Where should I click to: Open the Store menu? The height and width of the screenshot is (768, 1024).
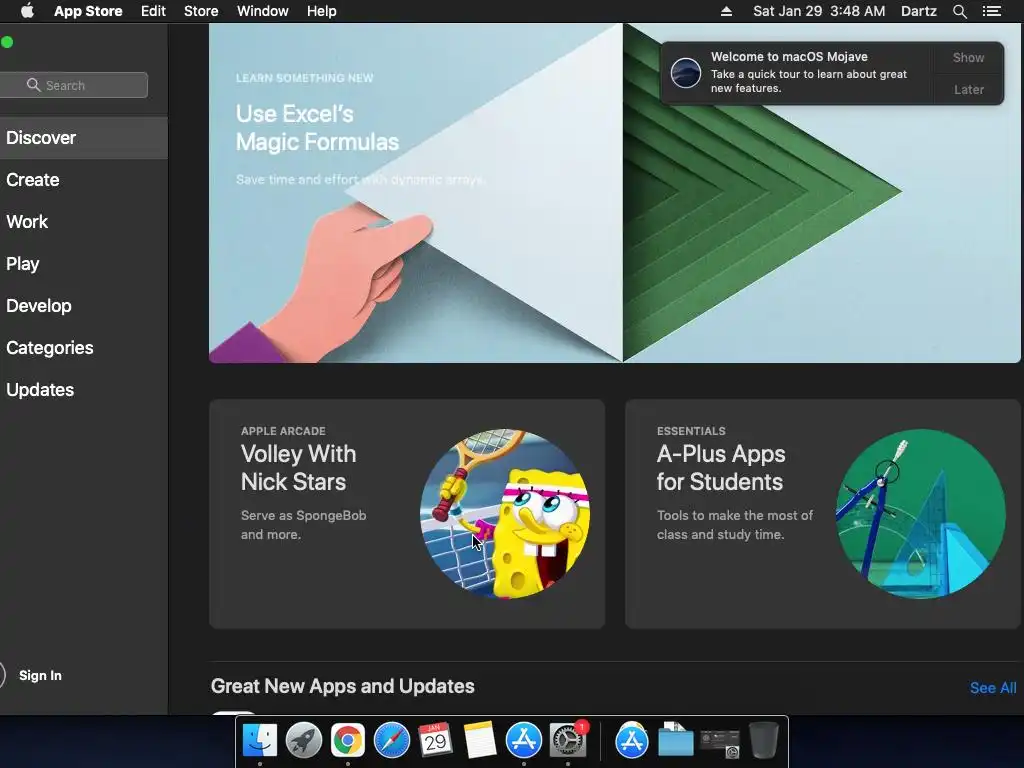201,11
